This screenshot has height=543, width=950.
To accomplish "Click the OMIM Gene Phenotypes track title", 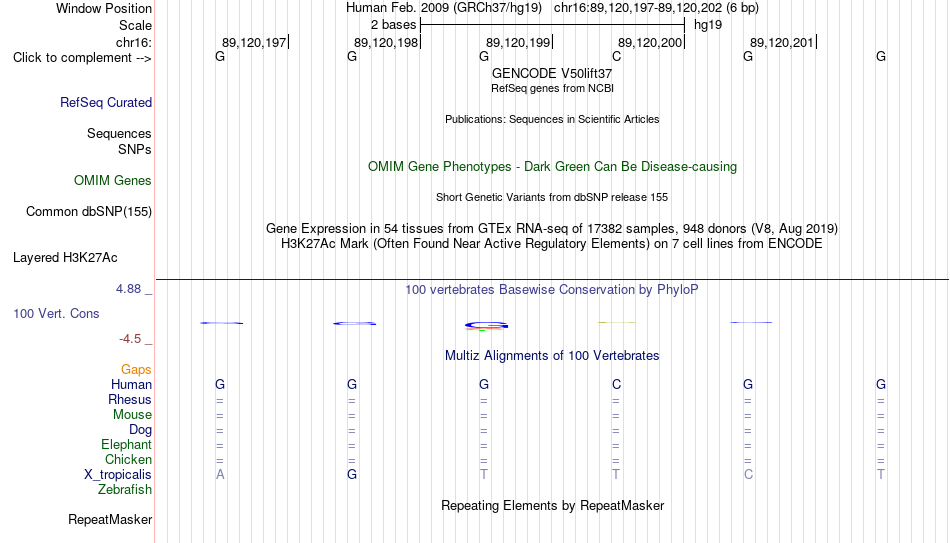I will click(x=552, y=167).
